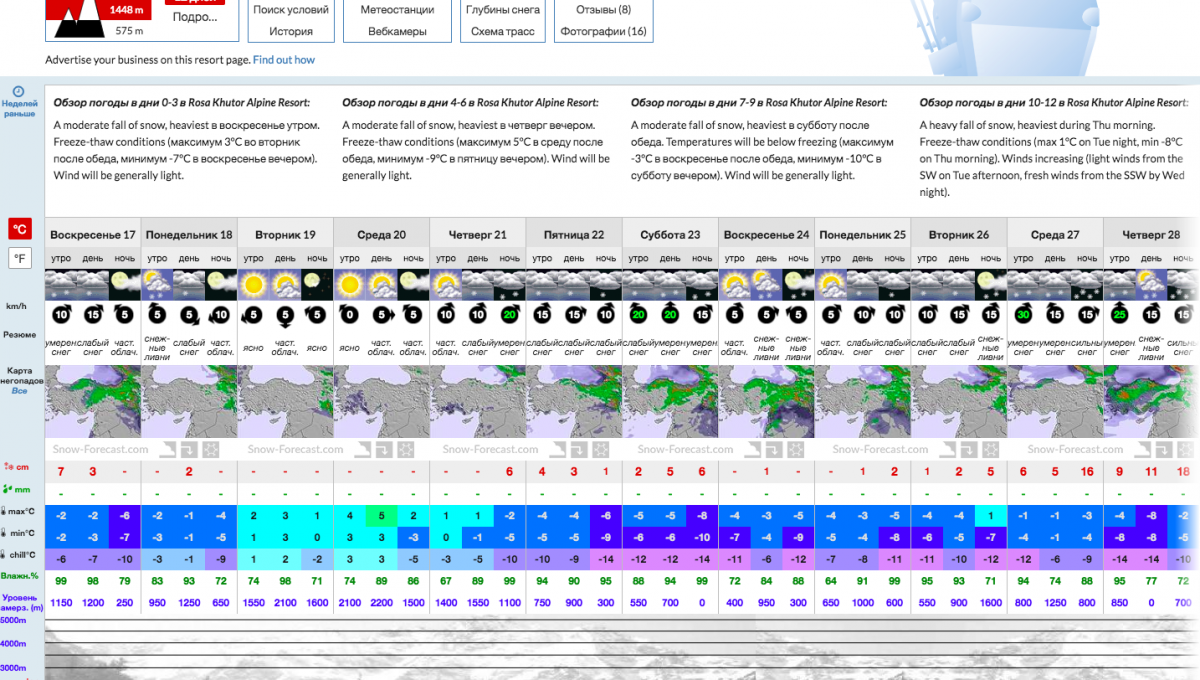Switch temperature units to °F
The height and width of the screenshot is (680, 1200).
click(20, 259)
